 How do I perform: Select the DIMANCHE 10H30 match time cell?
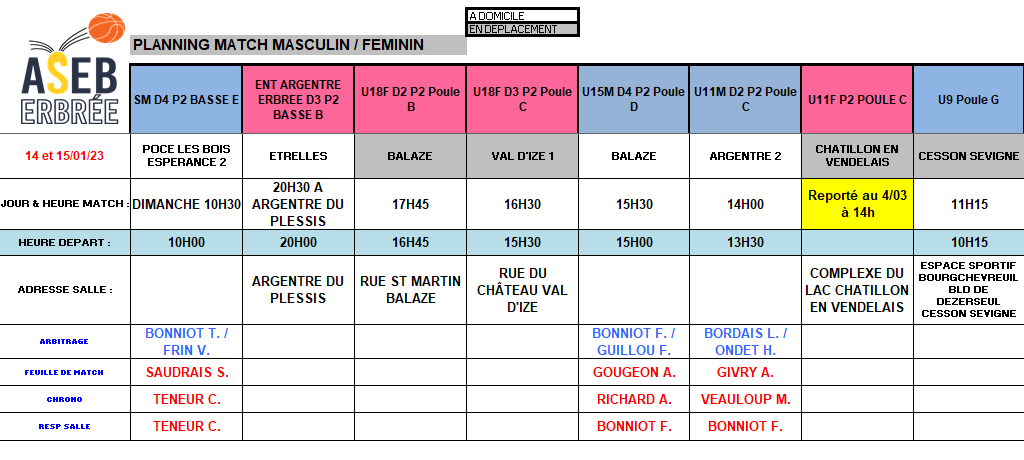pos(186,203)
